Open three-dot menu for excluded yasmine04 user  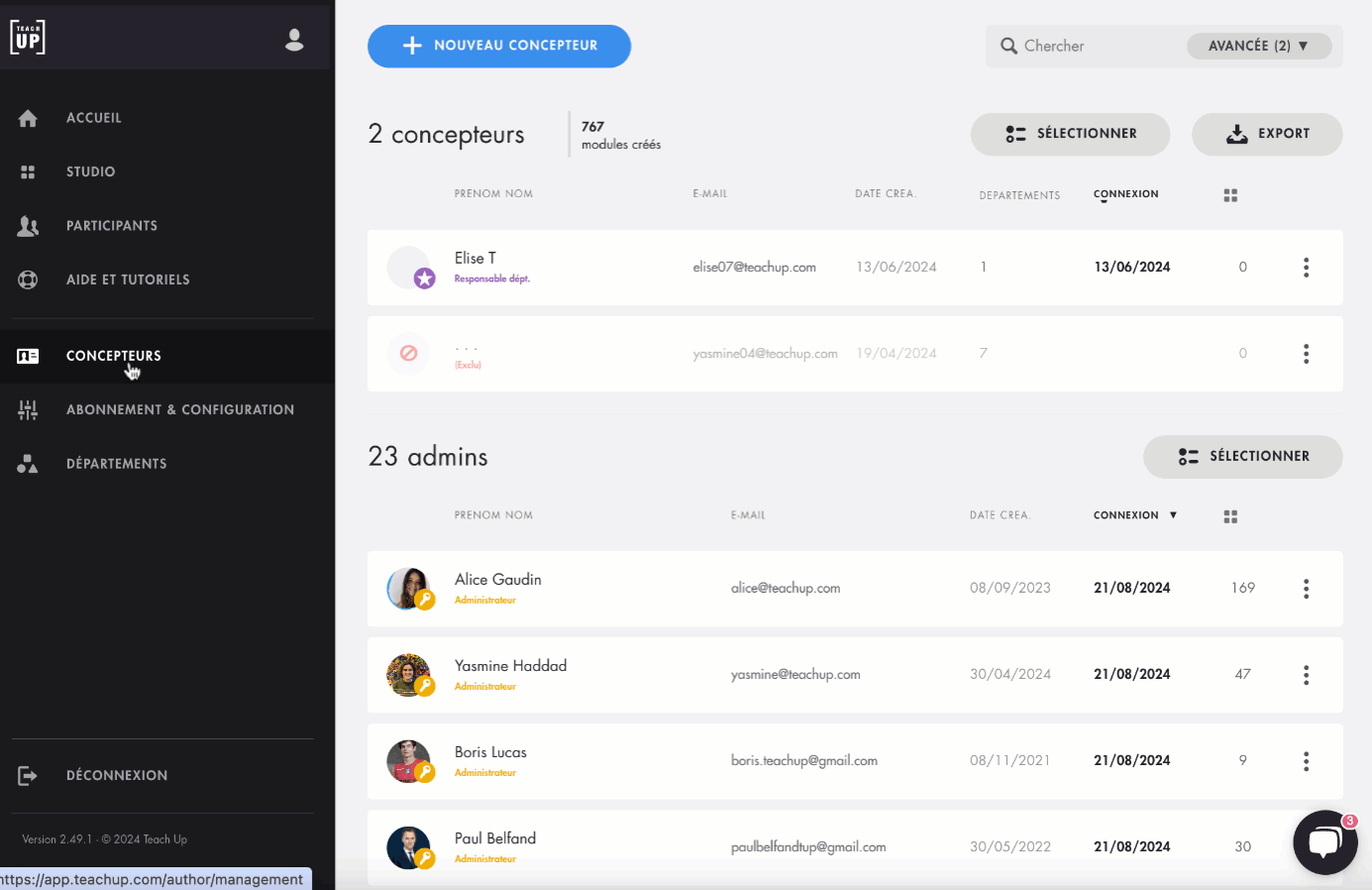point(1306,354)
